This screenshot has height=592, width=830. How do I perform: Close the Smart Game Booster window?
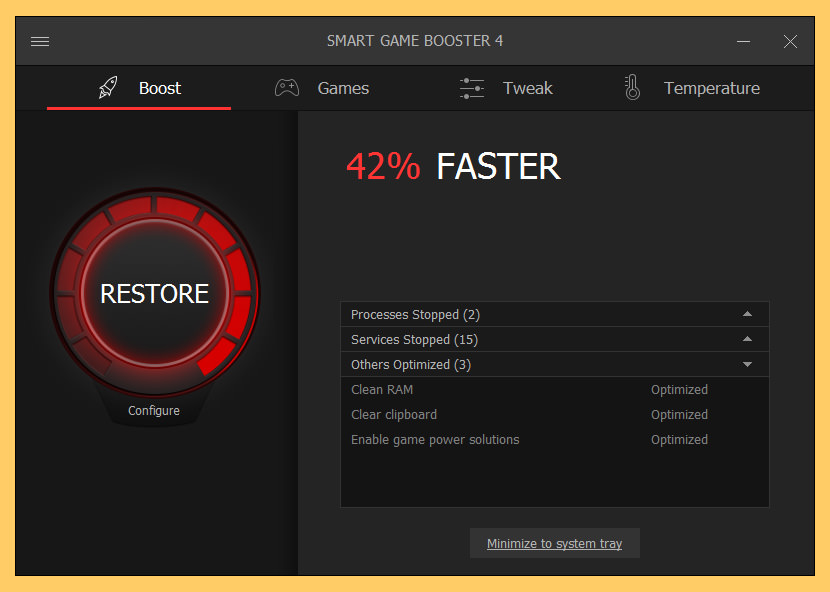coord(790,41)
